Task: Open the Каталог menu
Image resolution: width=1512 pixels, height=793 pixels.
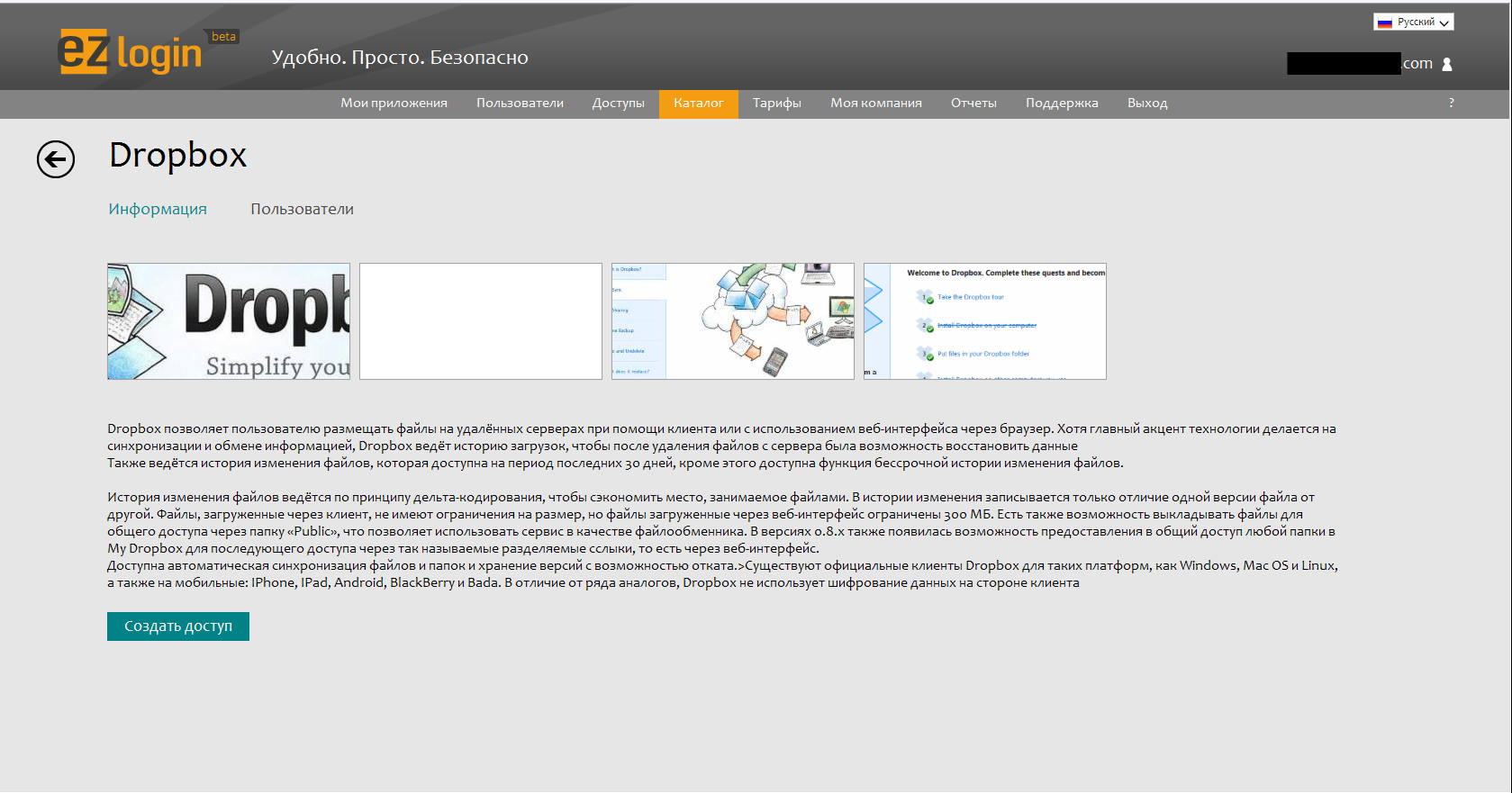Action: pyautogui.click(x=699, y=104)
